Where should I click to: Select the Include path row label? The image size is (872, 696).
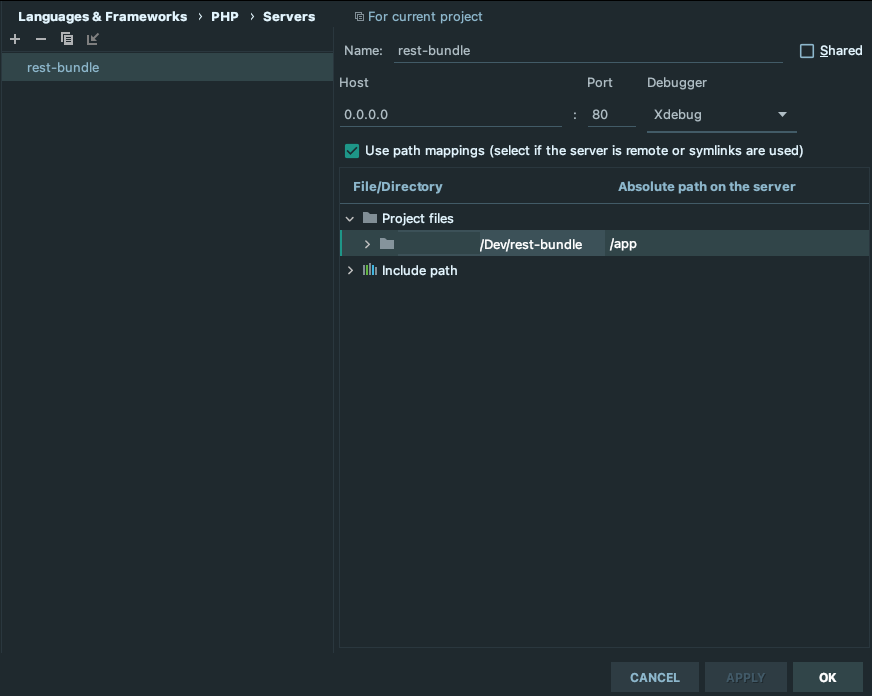[x=419, y=270]
